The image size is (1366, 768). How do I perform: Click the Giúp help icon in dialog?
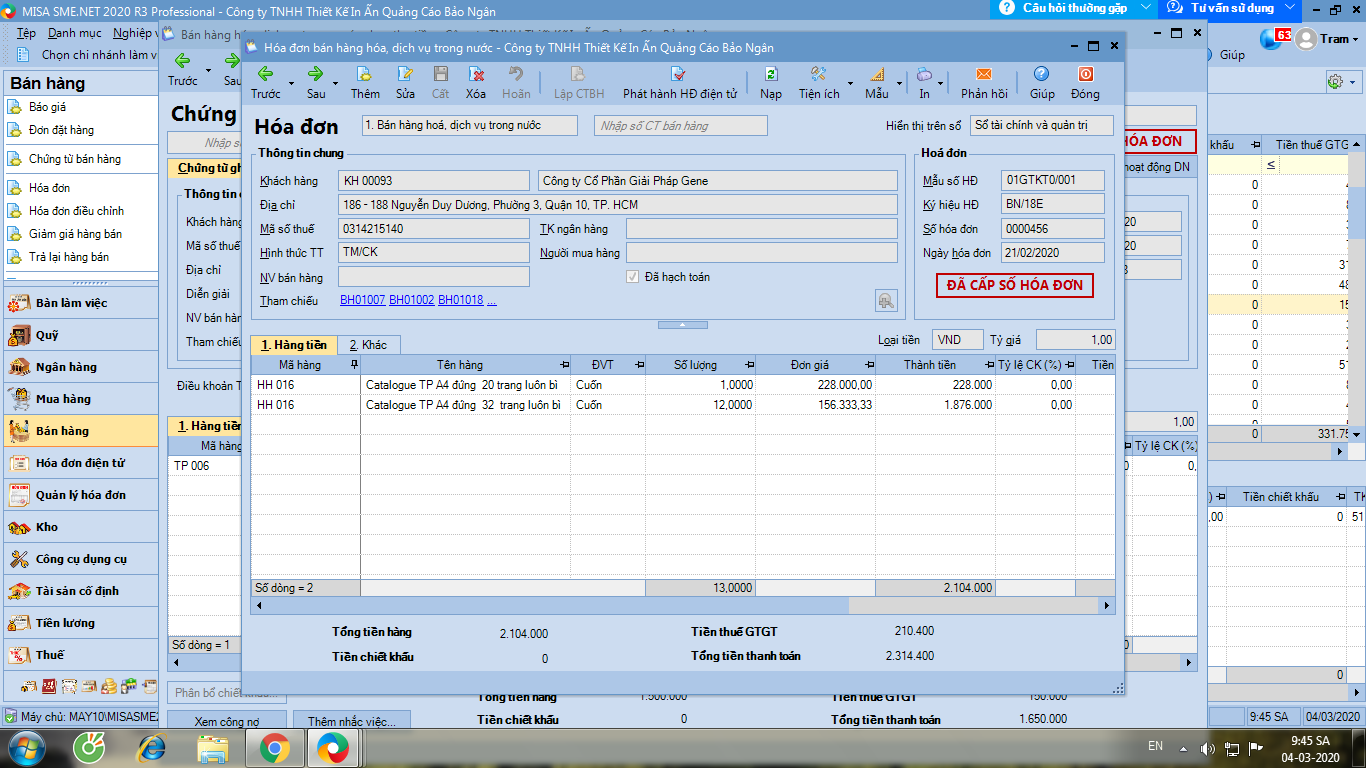pos(1042,74)
